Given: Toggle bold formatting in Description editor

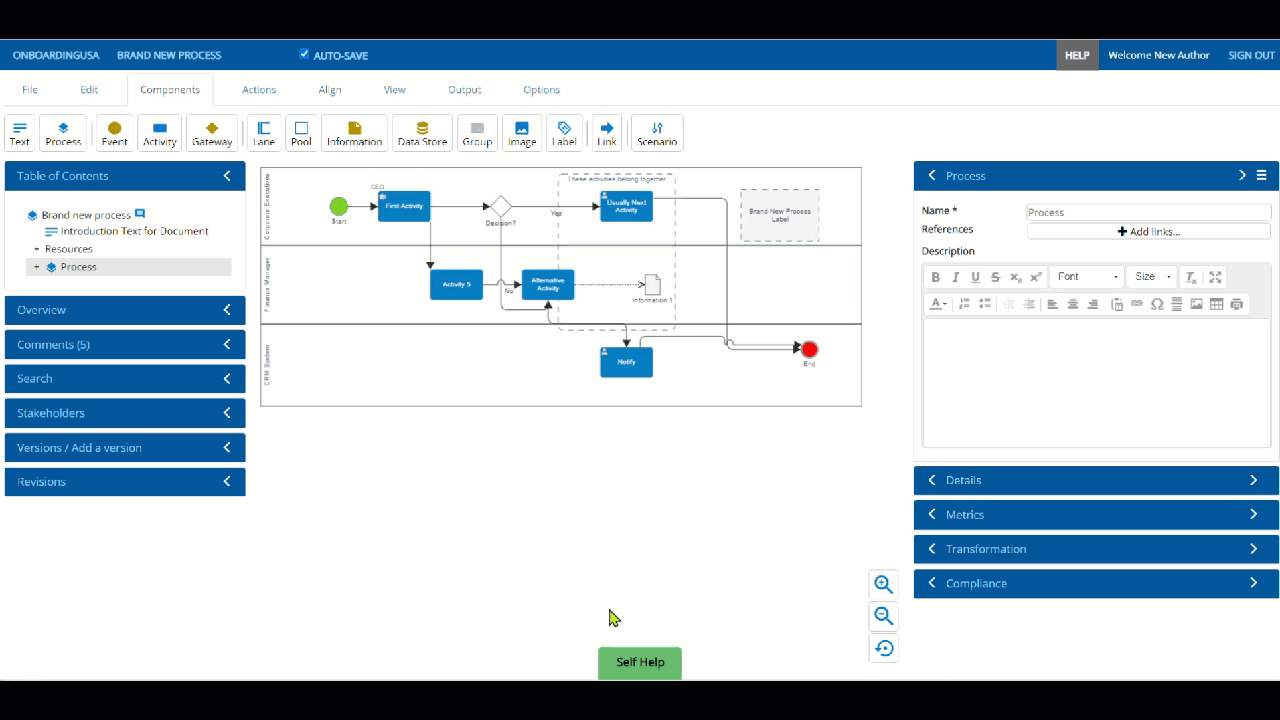Looking at the screenshot, I should [936, 277].
